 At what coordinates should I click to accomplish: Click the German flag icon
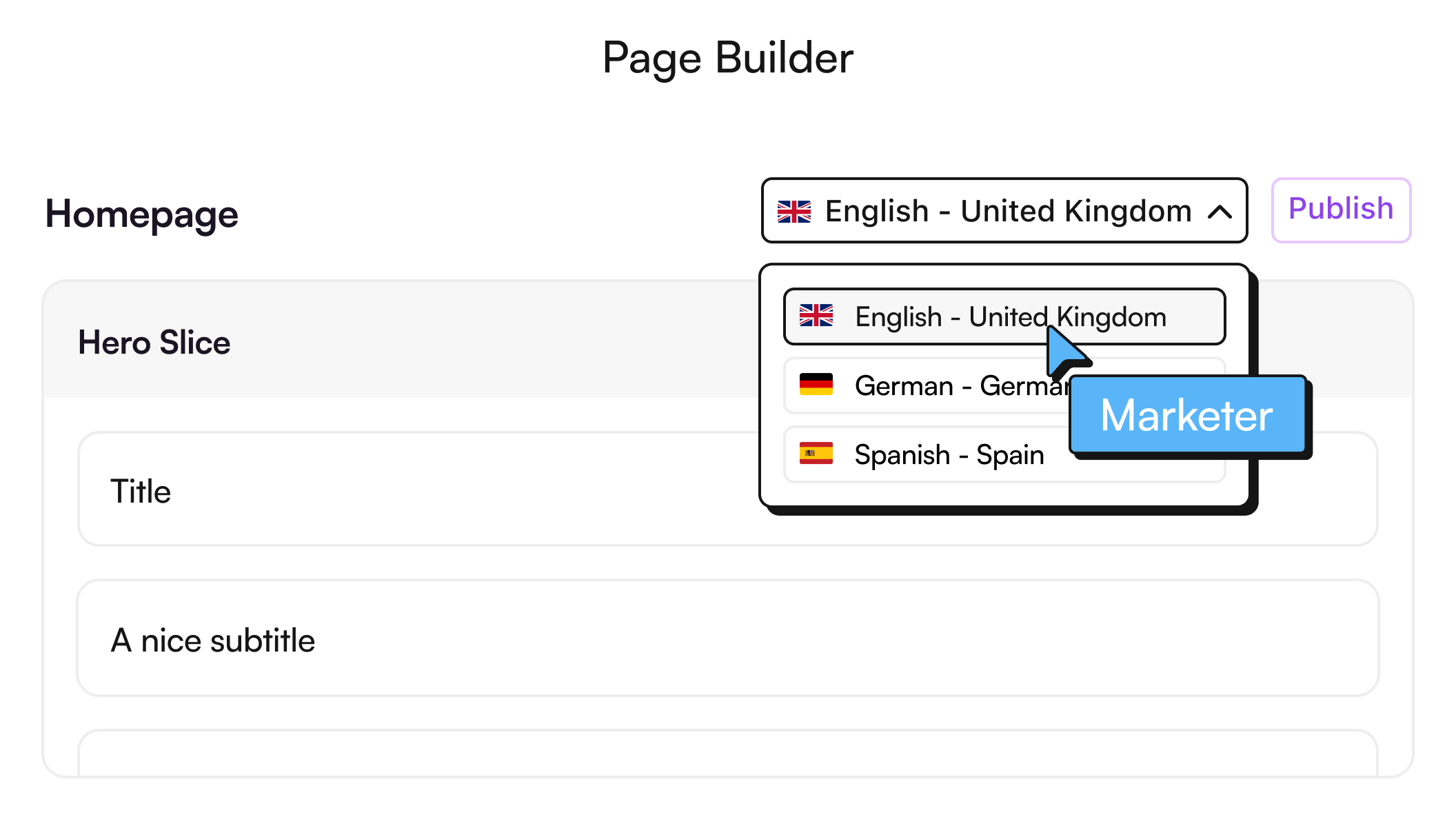[x=816, y=385]
